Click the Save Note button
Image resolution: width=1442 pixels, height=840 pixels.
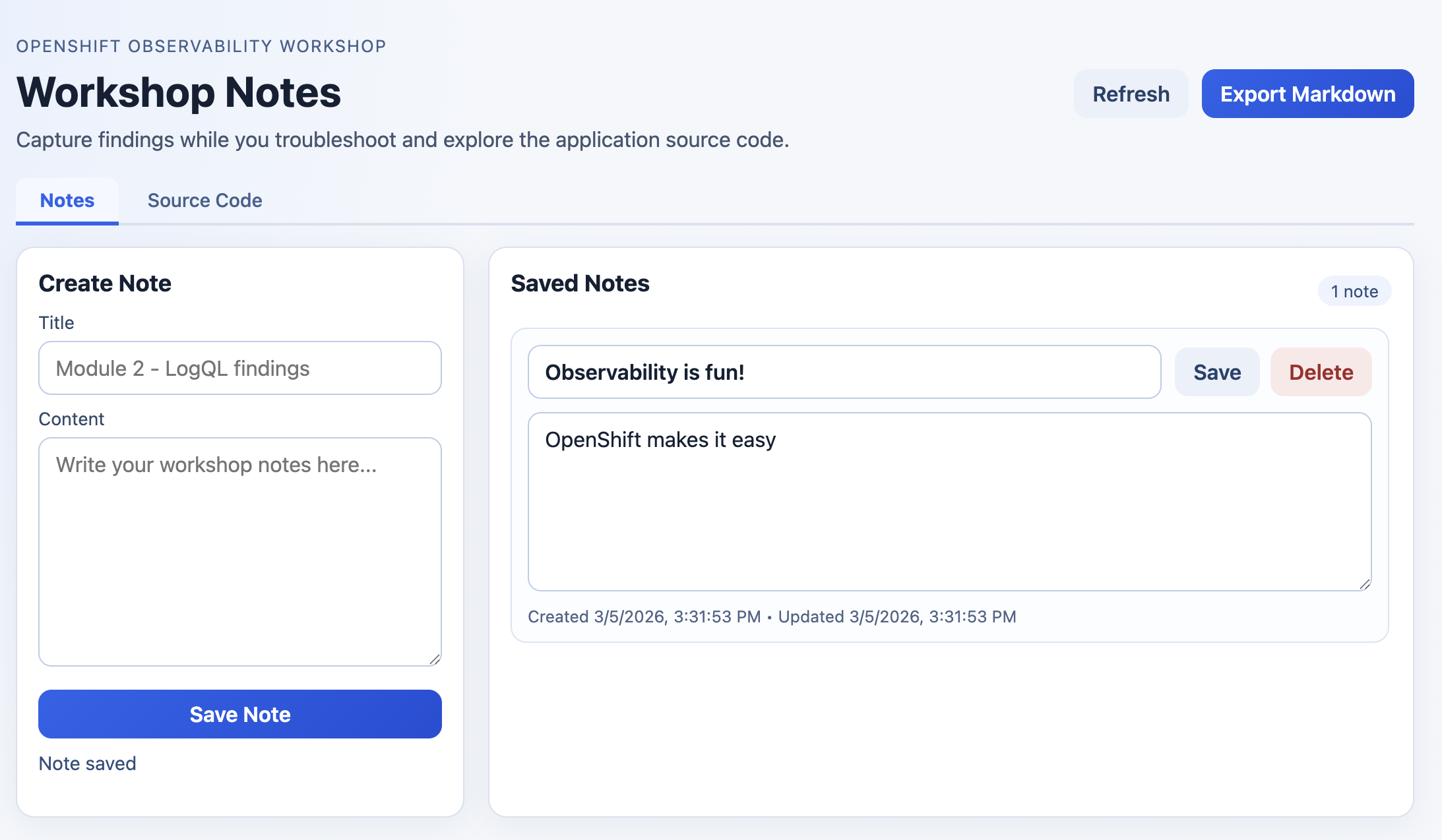pyautogui.click(x=239, y=714)
